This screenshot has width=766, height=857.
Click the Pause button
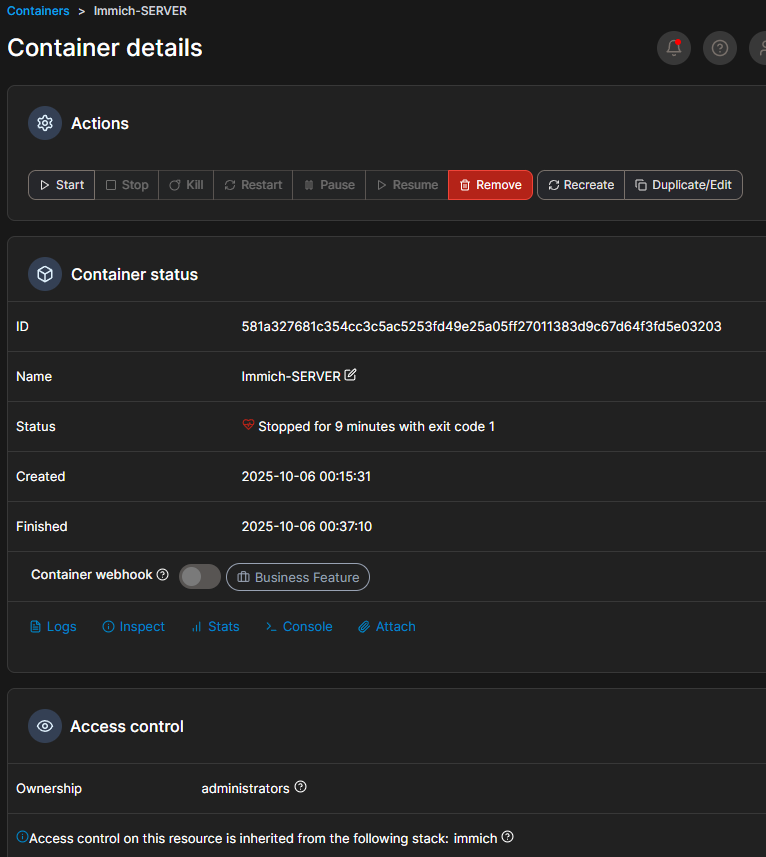tap(329, 185)
